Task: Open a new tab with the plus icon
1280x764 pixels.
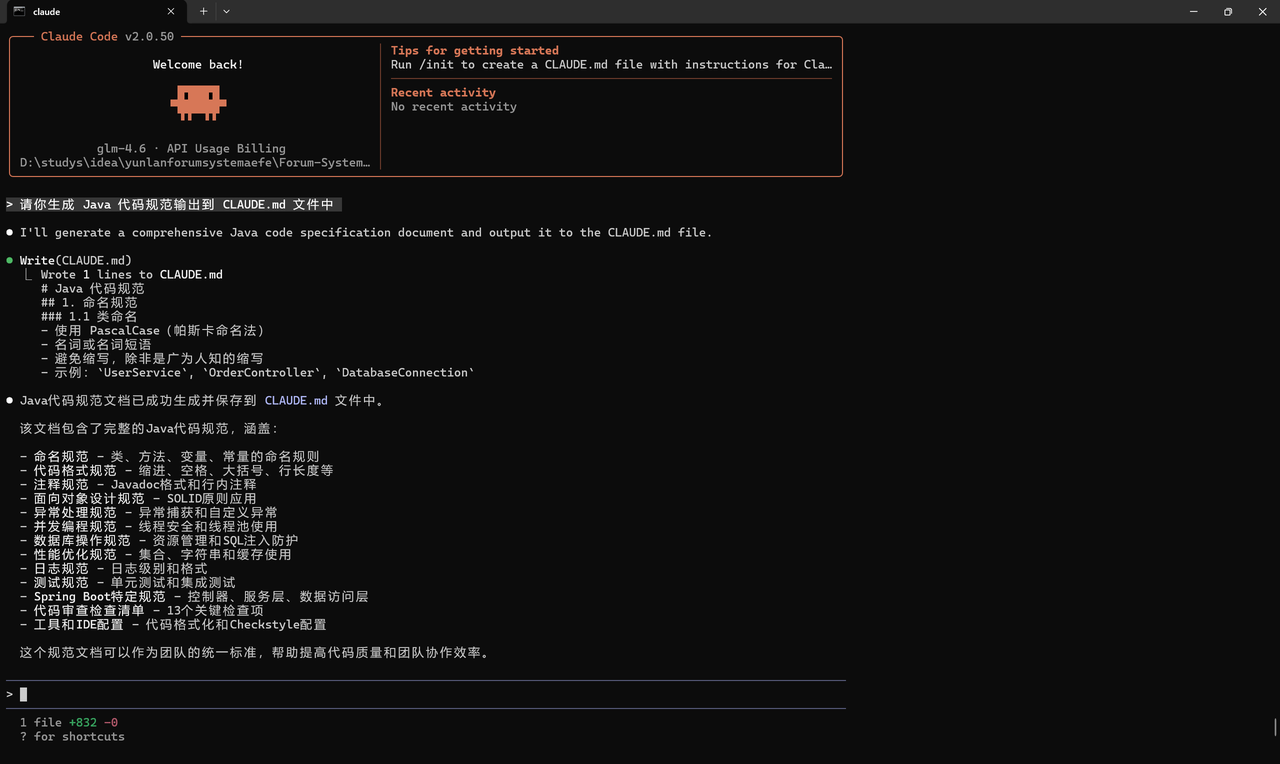Action: (204, 11)
